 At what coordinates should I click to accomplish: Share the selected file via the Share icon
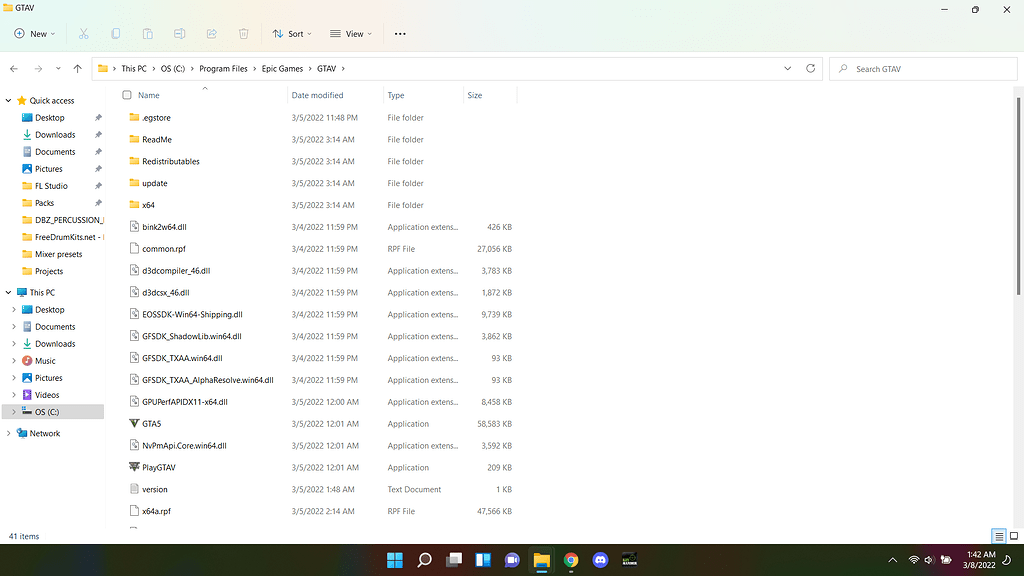[x=211, y=33]
